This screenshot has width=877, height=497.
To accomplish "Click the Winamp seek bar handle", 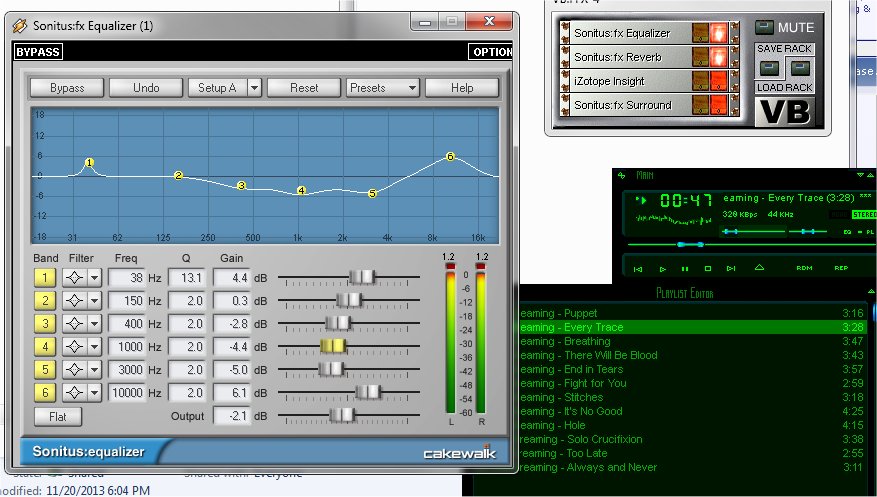I will pos(691,244).
